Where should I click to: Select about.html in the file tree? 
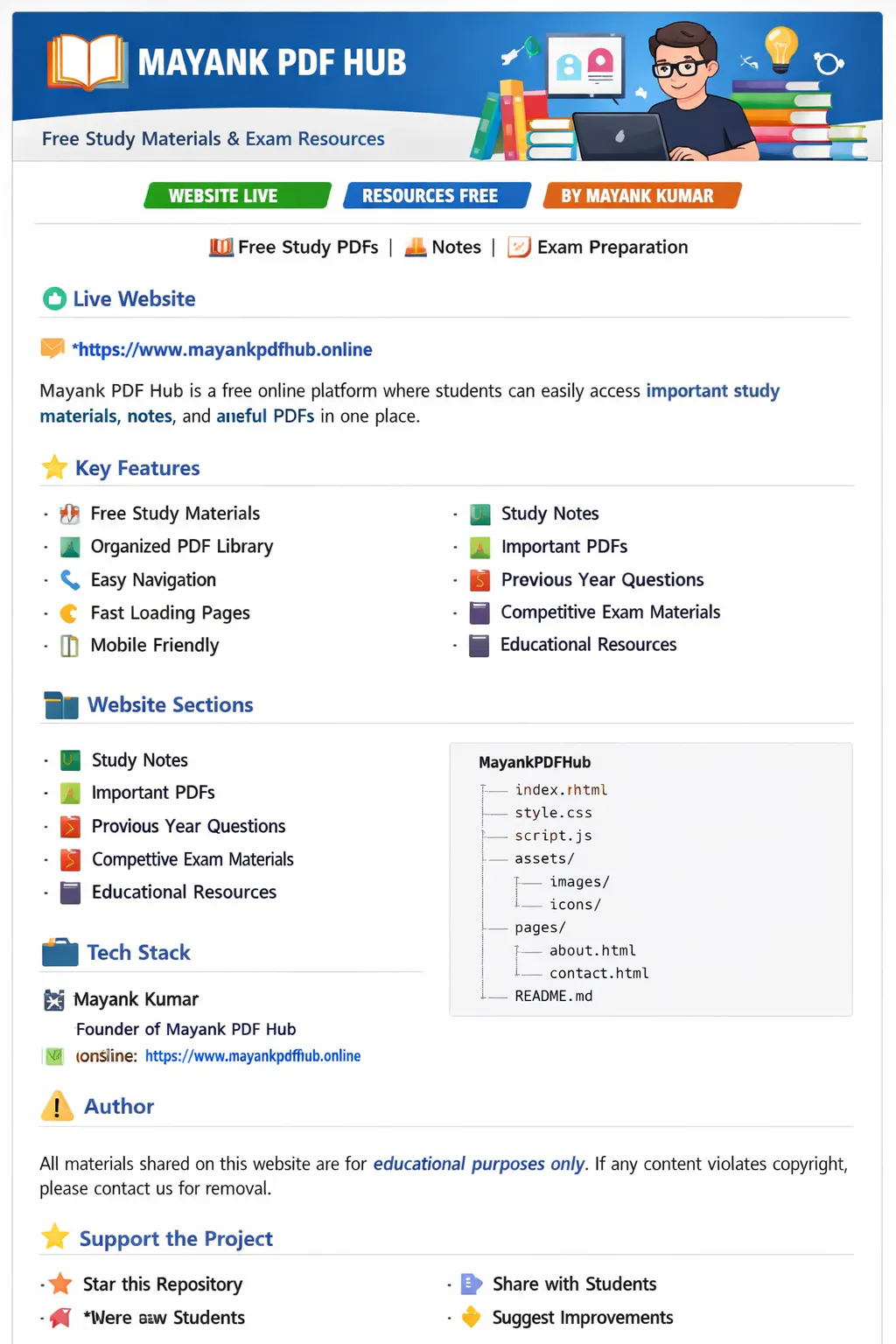point(592,950)
